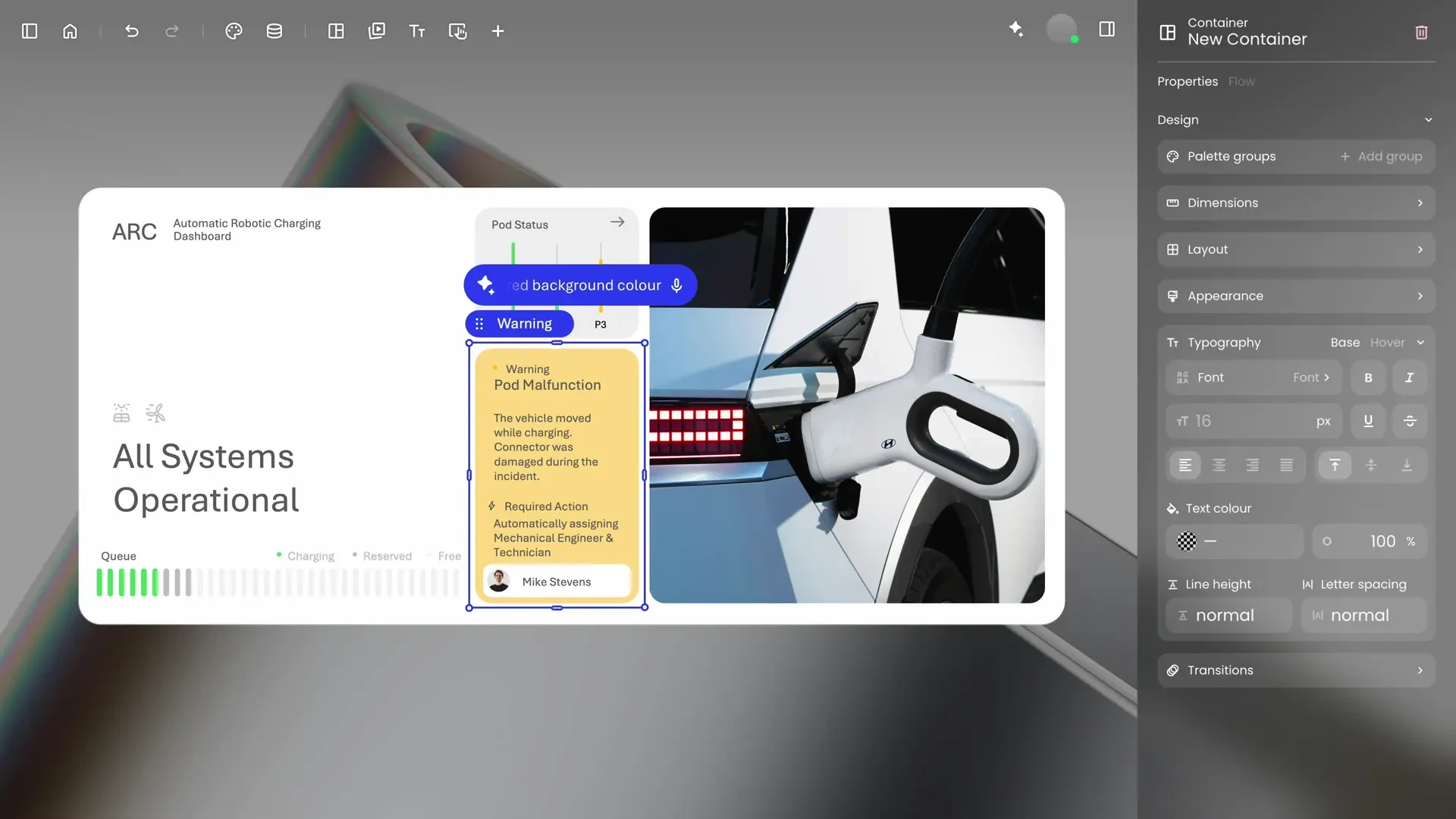Select the EV charging car image
Viewport: 1456px width, 819px height.
pyautogui.click(x=847, y=405)
